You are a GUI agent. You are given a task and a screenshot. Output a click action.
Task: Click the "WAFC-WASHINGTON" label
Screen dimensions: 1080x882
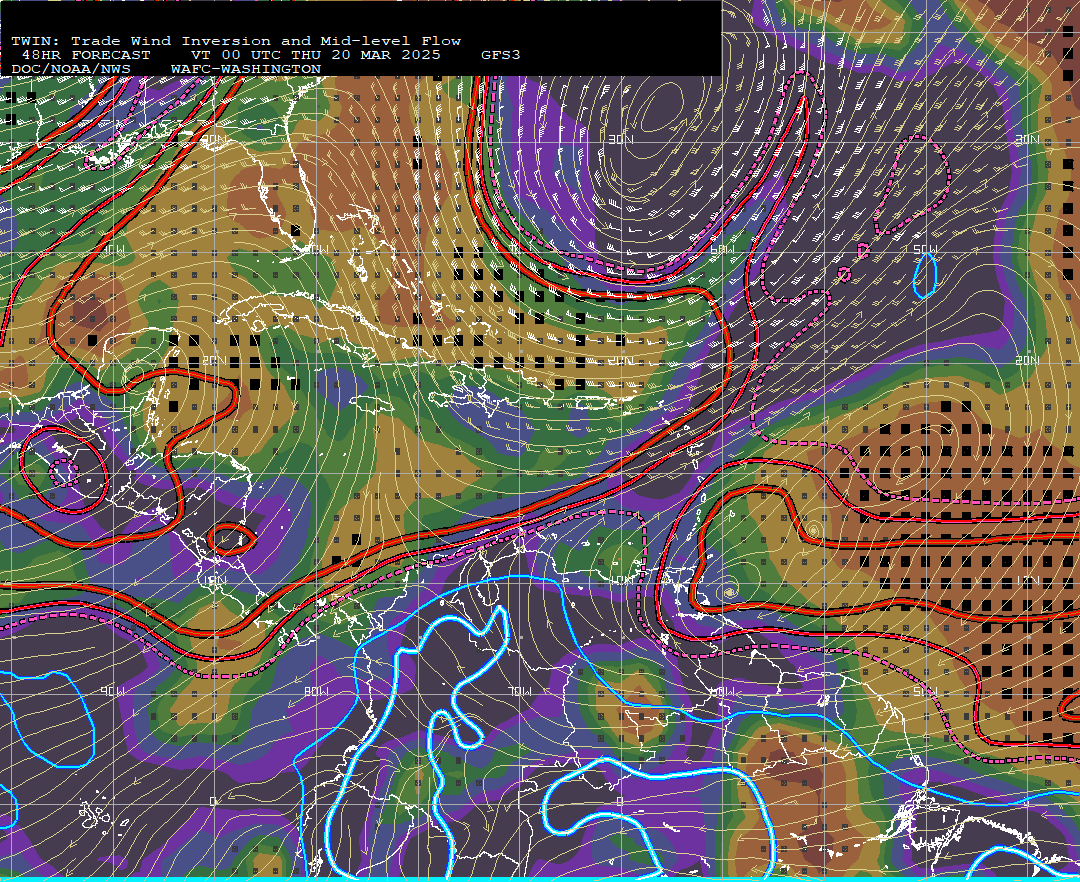[246, 70]
